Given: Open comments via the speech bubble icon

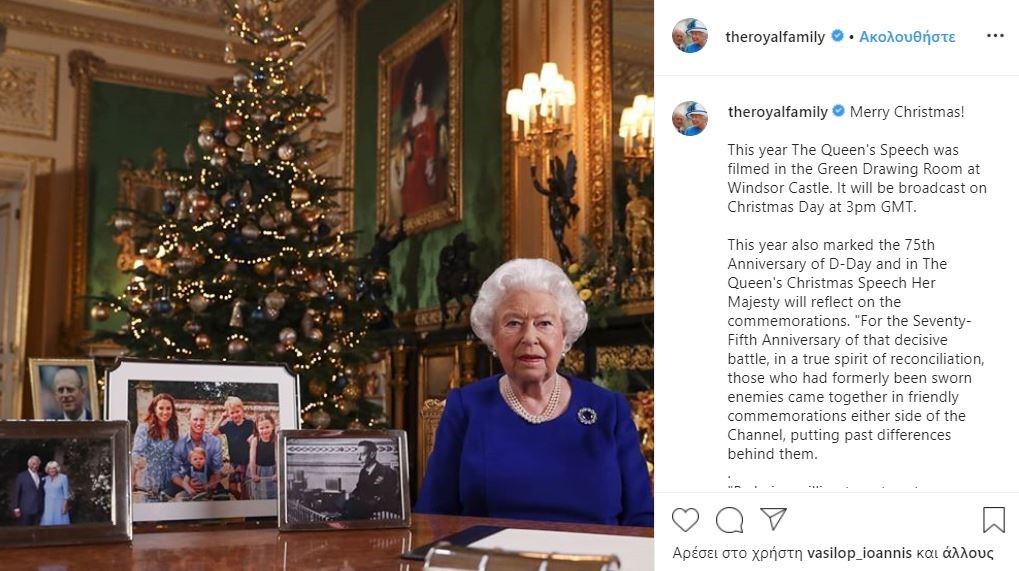Looking at the screenshot, I should click(x=730, y=520).
